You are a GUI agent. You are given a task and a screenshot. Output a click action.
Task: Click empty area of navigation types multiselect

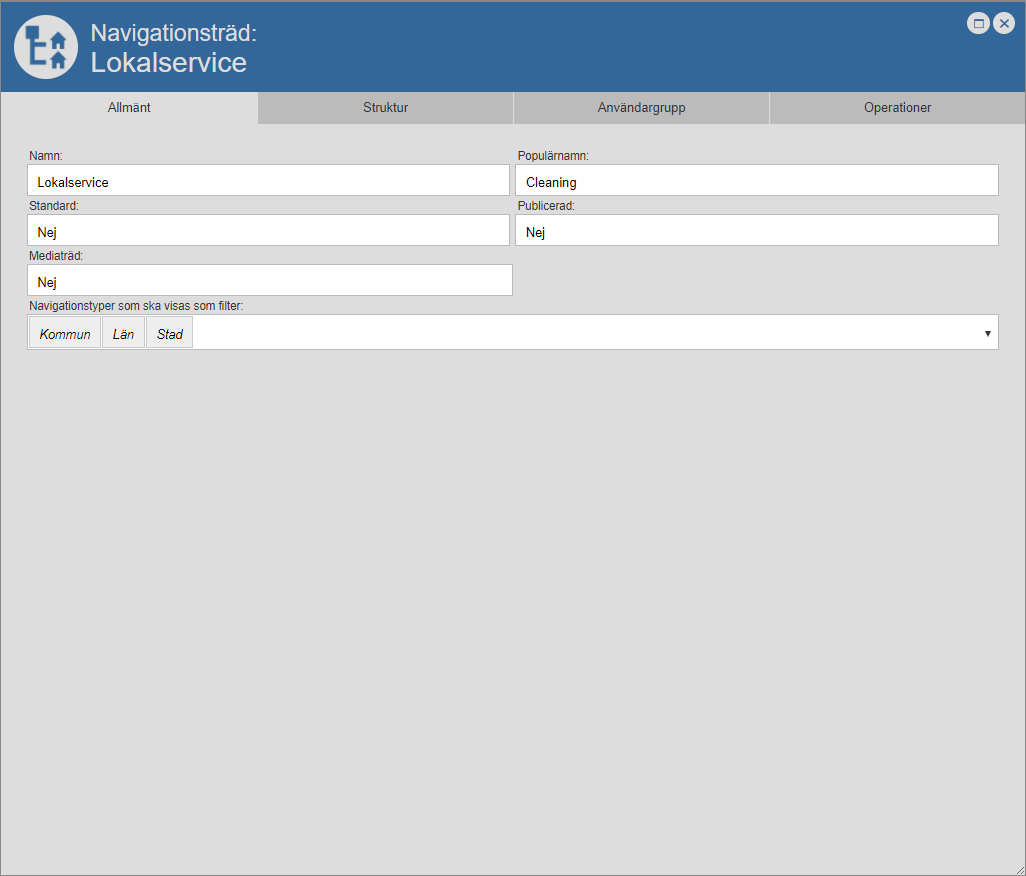580,333
